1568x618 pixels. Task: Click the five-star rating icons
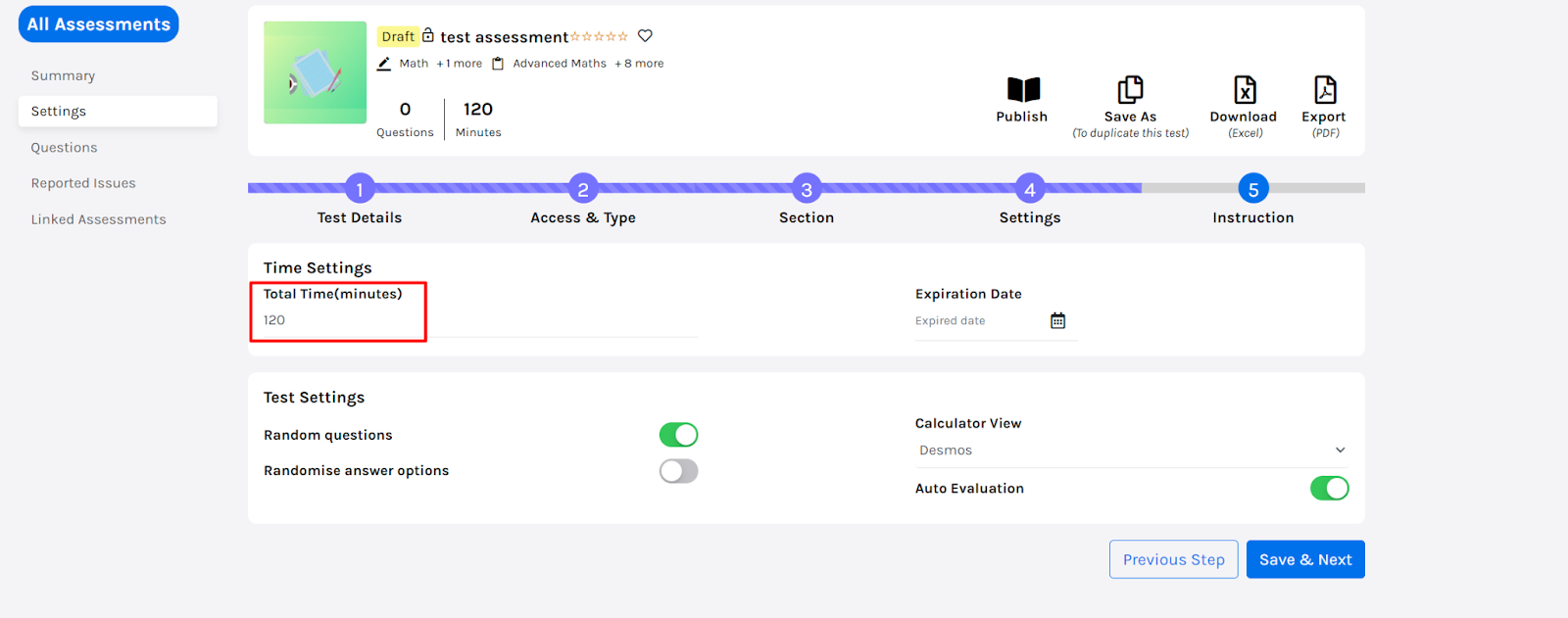tap(599, 37)
